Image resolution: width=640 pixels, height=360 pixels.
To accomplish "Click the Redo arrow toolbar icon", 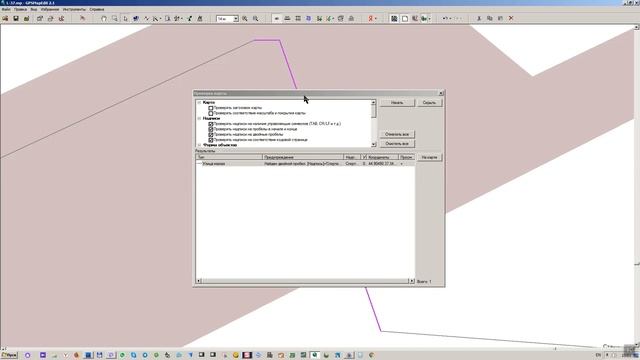I will point(457,18).
